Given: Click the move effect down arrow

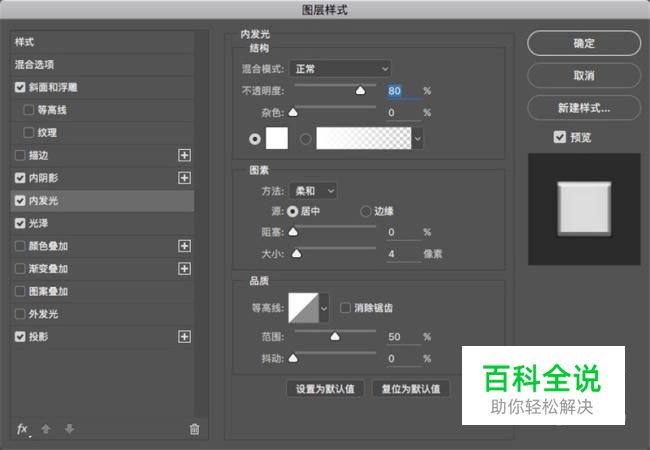Looking at the screenshot, I should 69,429.
